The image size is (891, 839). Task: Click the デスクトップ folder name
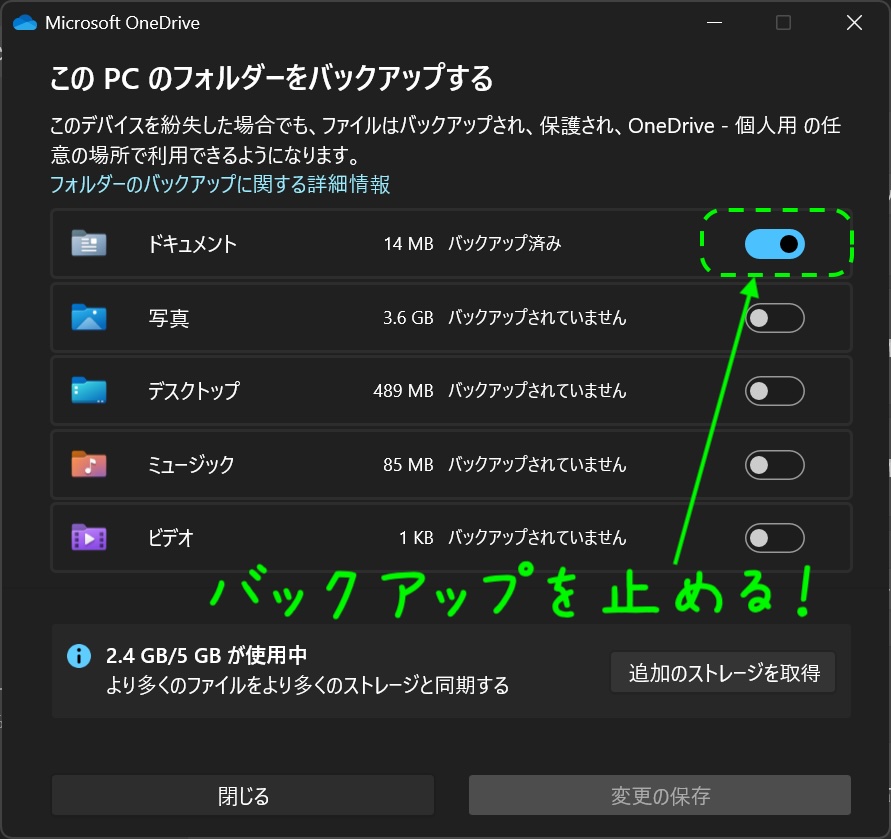pyautogui.click(x=194, y=391)
